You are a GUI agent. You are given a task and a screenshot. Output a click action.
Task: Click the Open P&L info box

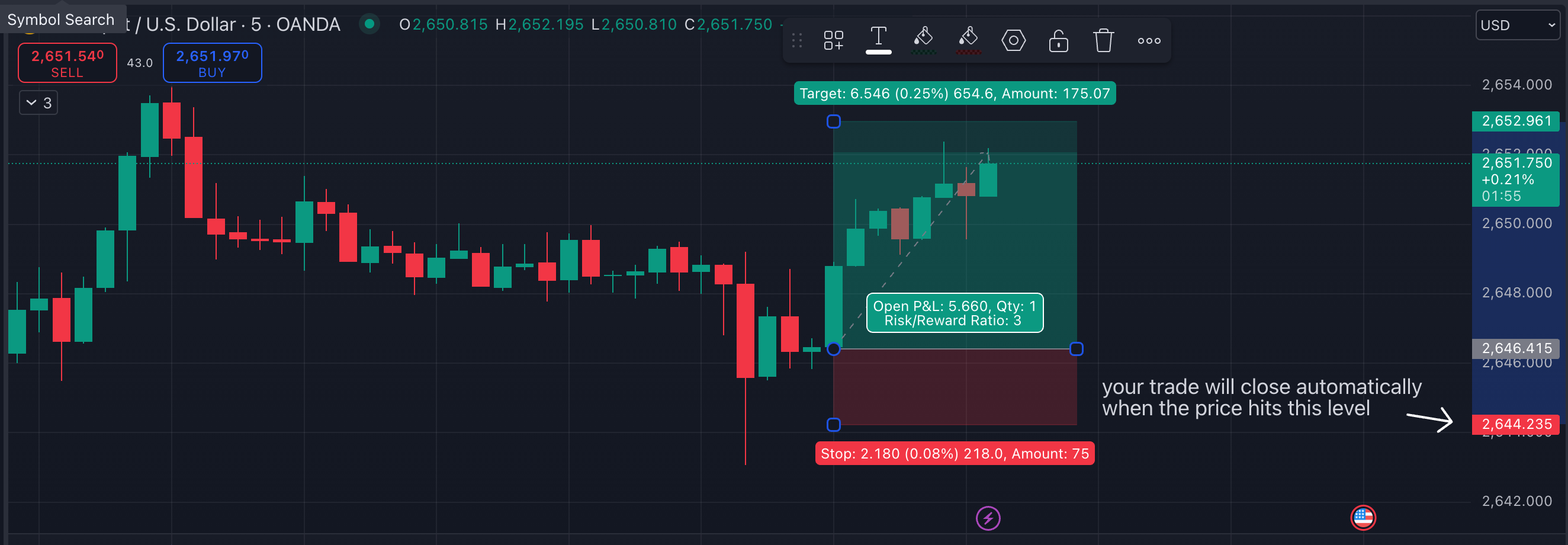tap(955, 313)
